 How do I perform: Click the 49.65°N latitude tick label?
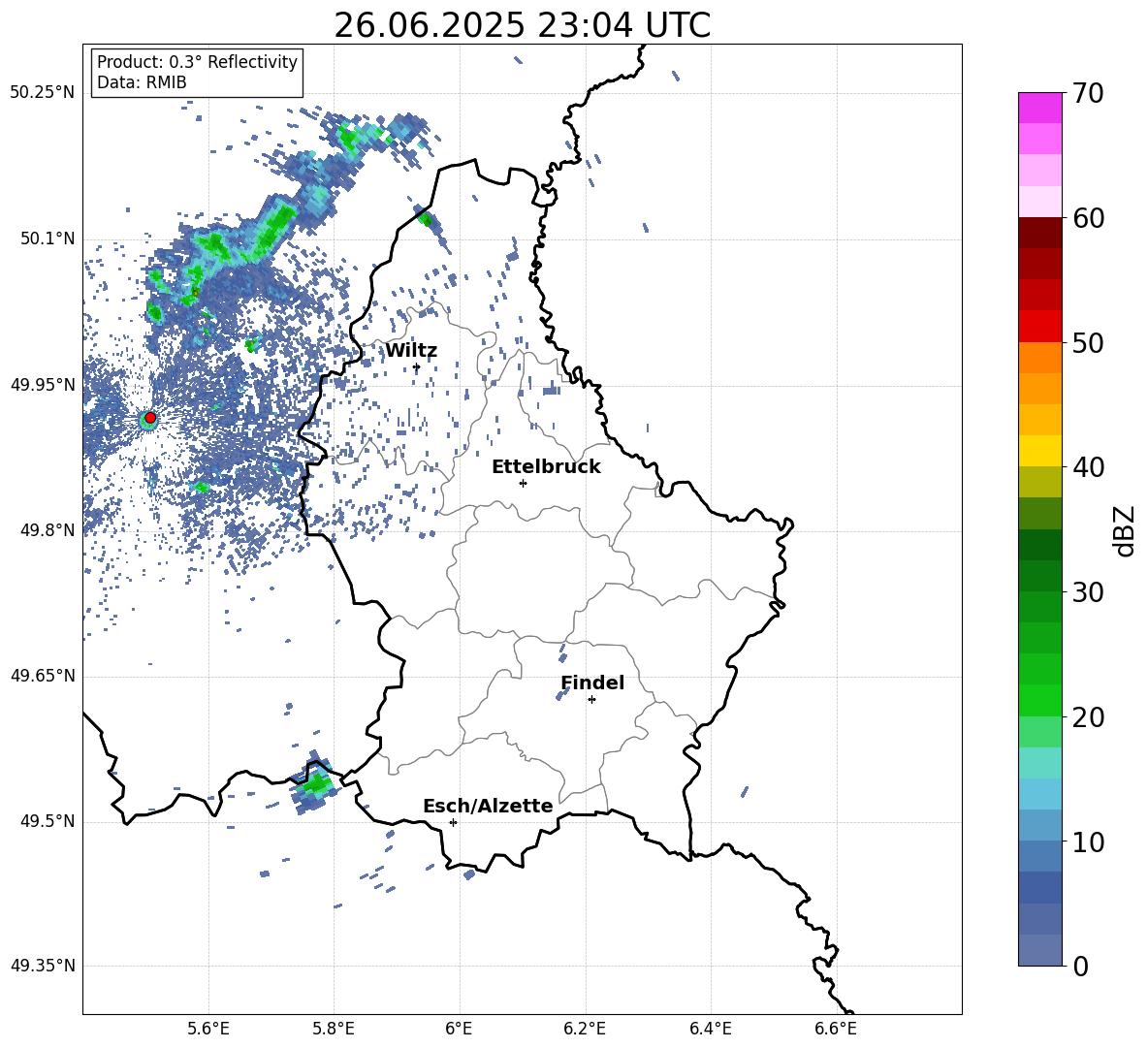coord(43,676)
